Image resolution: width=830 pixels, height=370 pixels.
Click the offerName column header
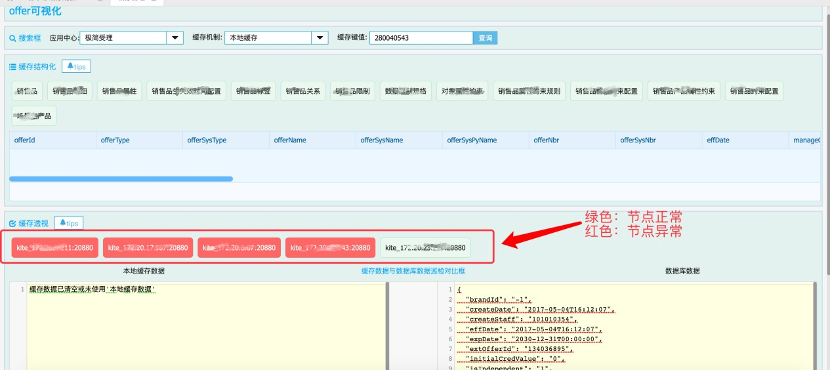coord(313,140)
